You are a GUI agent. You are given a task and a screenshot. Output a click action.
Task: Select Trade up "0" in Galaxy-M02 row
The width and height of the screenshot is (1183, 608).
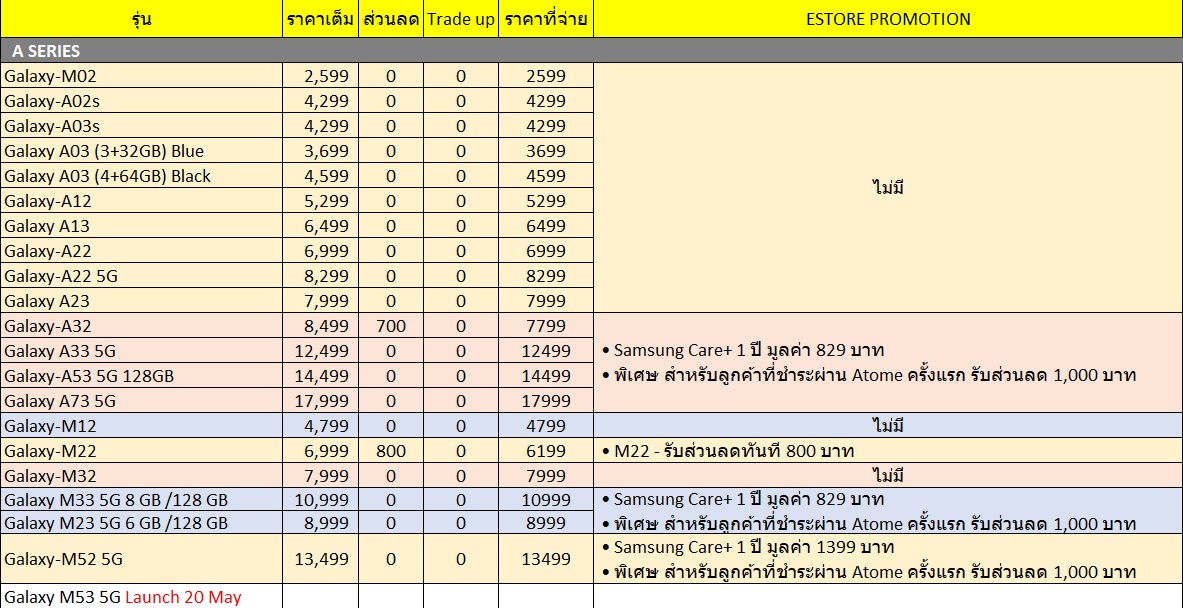460,76
